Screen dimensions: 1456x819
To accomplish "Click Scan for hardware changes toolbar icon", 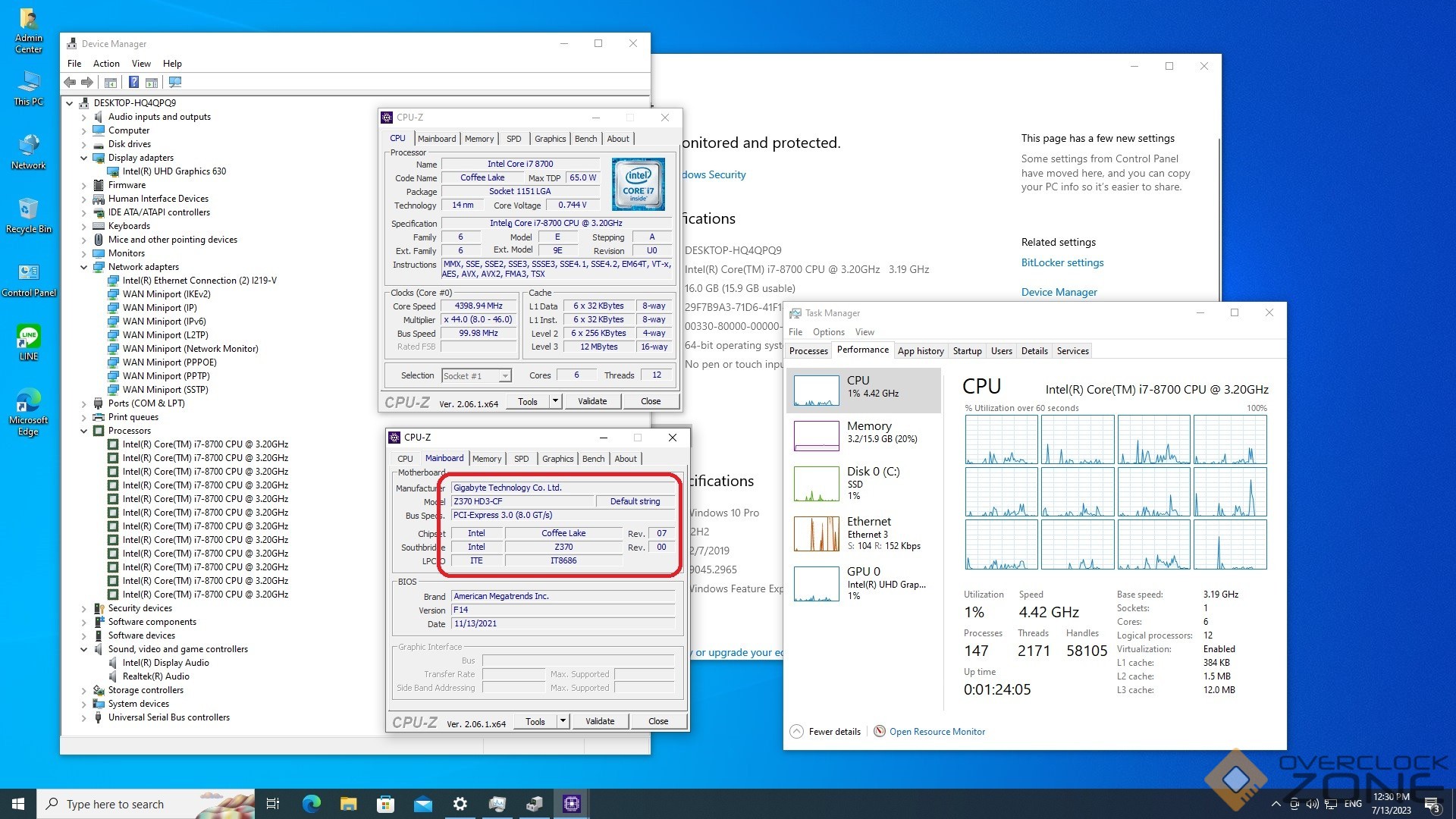I will click(175, 82).
